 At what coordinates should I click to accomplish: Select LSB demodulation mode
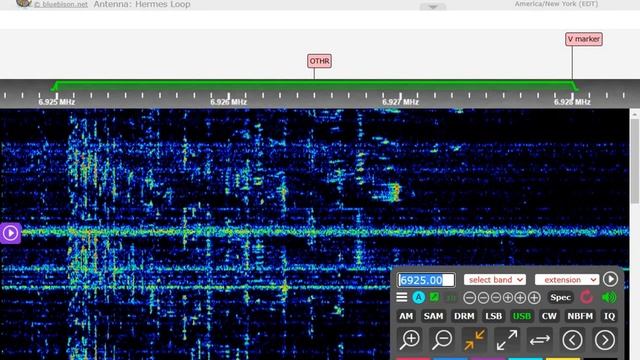[493, 316]
